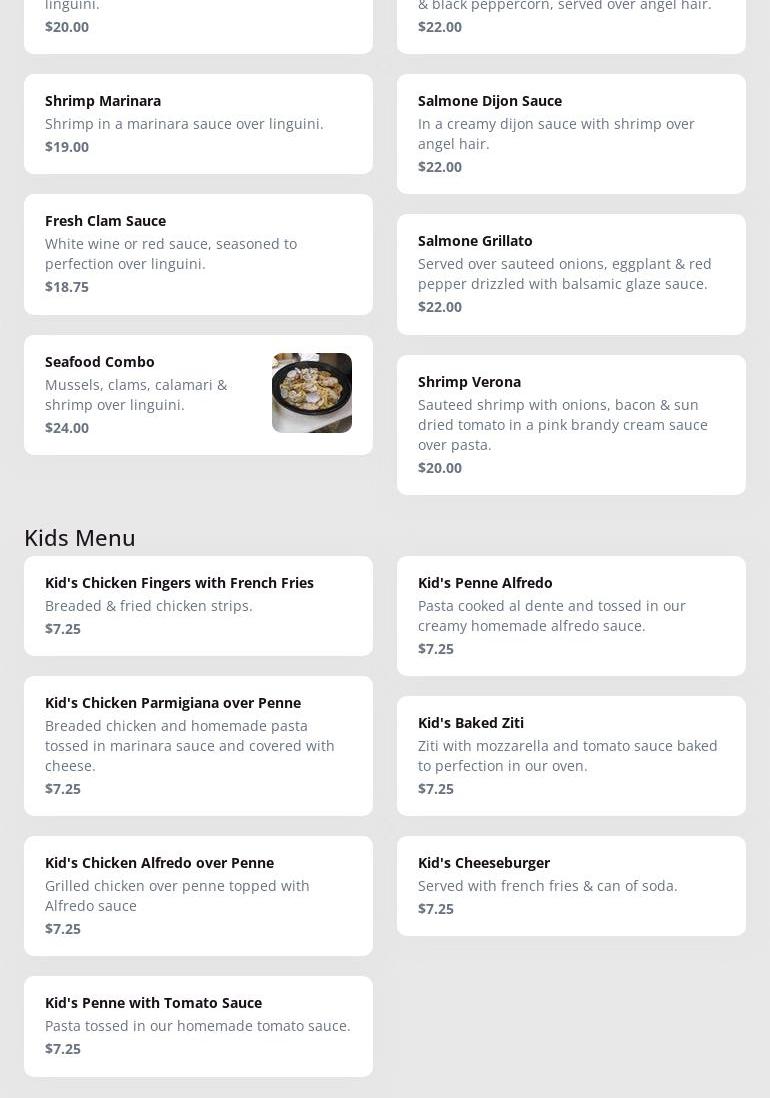Choose Kid's Chicken Parmigiana over Penne

(198, 745)
